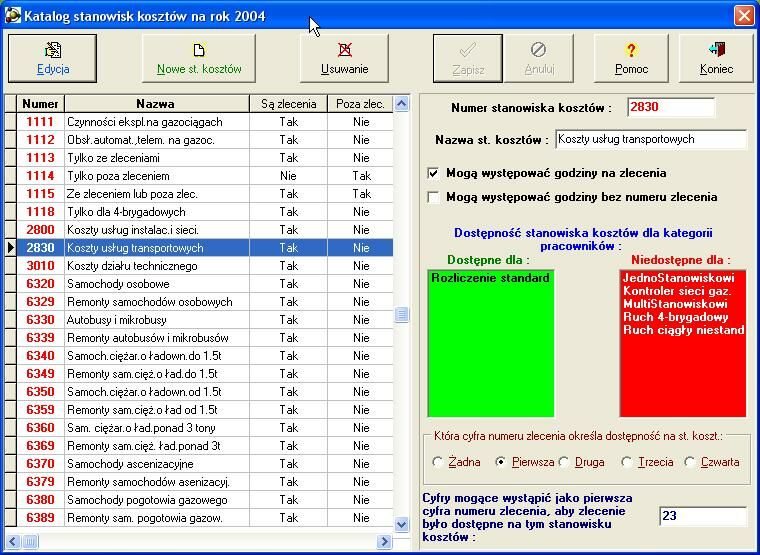Screen dimensions: 760x555
Task: Select row Sam. ciężar.o ład.ponad 3 tony
Action: click(205, 428)
